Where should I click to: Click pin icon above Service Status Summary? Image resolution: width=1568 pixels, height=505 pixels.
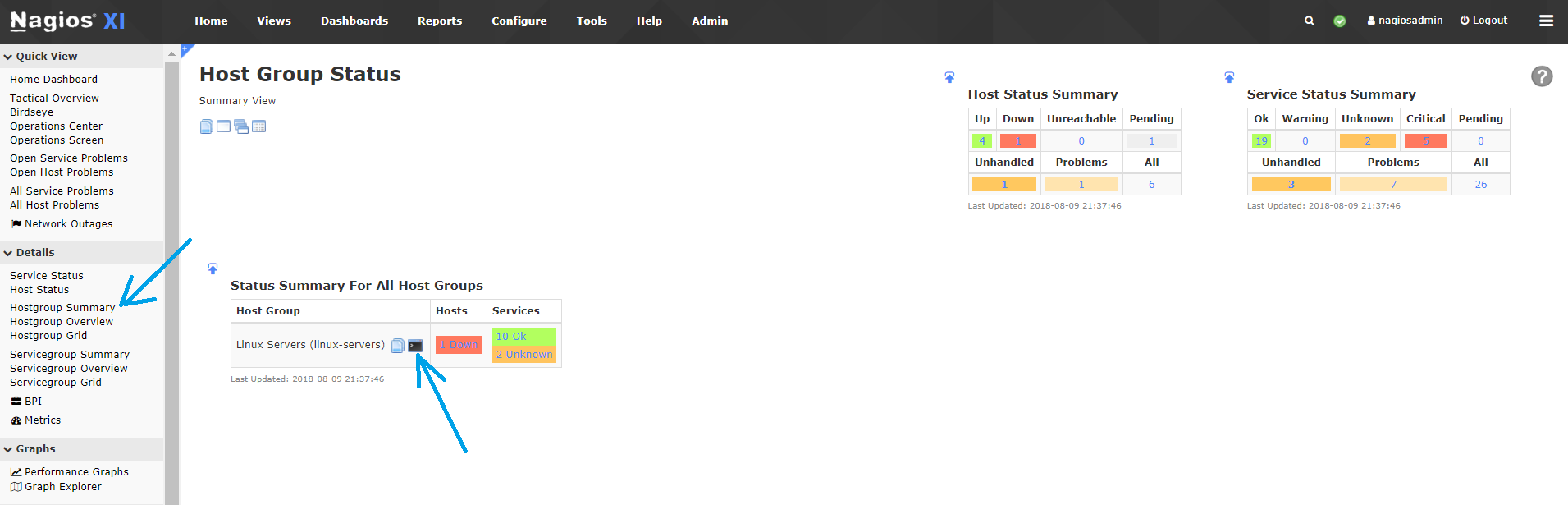point(1229,77)
